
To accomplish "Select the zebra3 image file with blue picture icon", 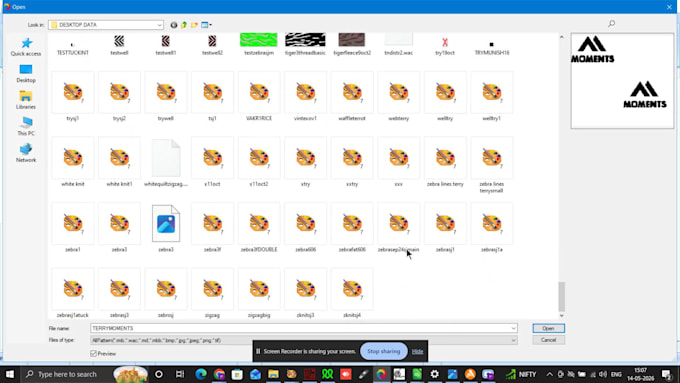I will (x=166, y=228).
